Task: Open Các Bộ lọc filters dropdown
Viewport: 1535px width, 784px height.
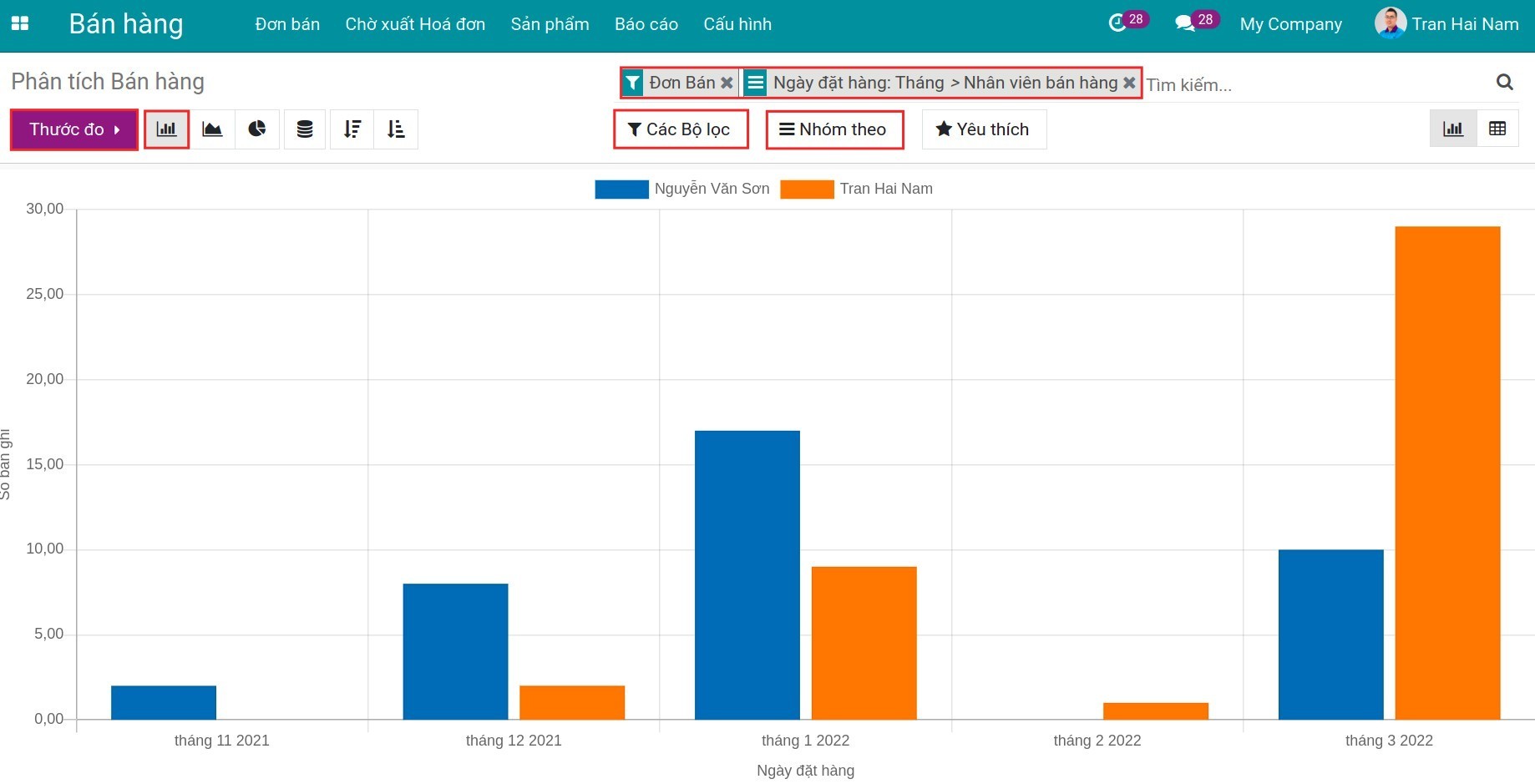Action: [681, 129]
